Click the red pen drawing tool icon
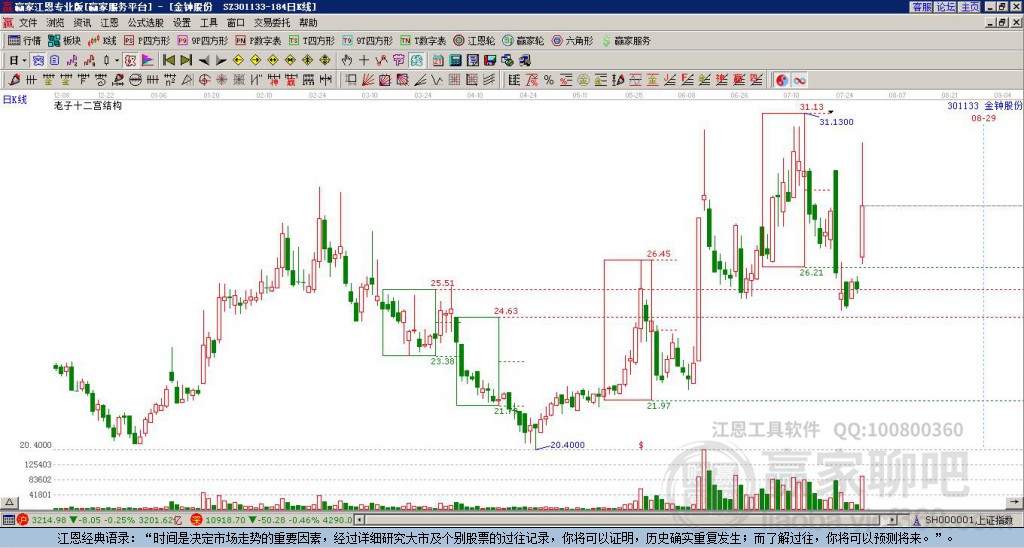 pyautogui.click(x=14, y=80)
